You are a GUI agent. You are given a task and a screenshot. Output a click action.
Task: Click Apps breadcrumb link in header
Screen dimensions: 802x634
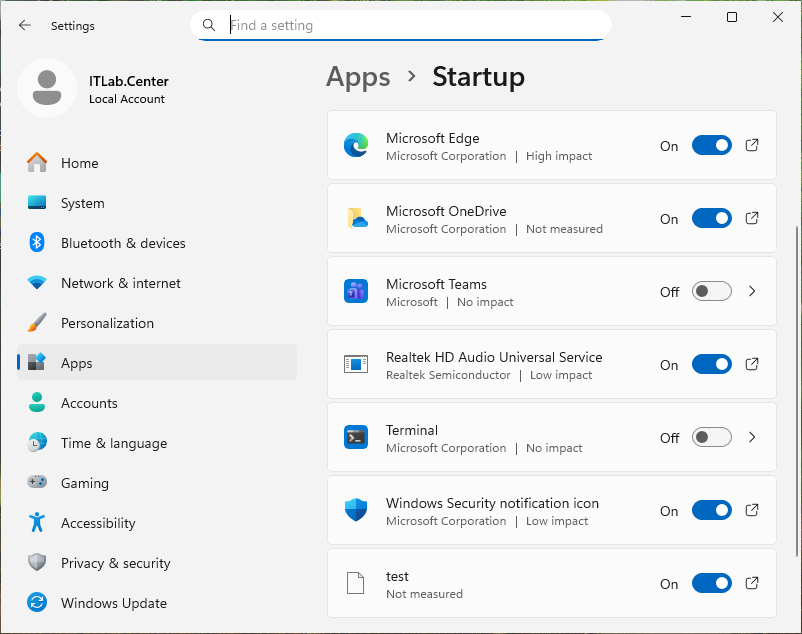[358, 77]
